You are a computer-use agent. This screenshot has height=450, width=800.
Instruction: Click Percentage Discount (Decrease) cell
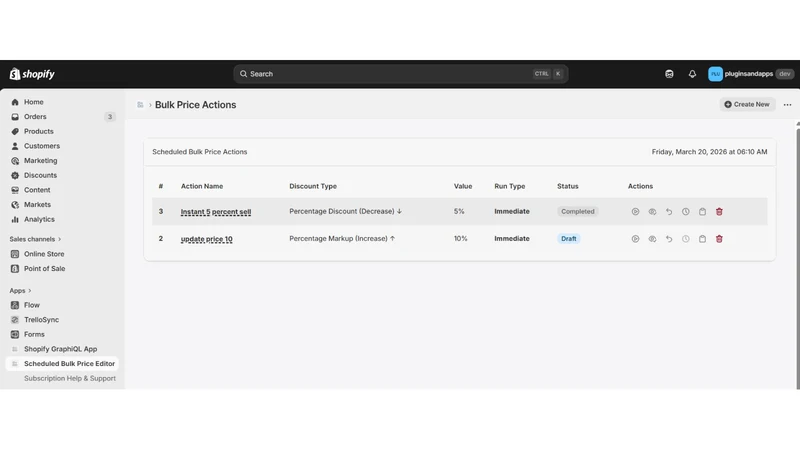pos(345,211)
